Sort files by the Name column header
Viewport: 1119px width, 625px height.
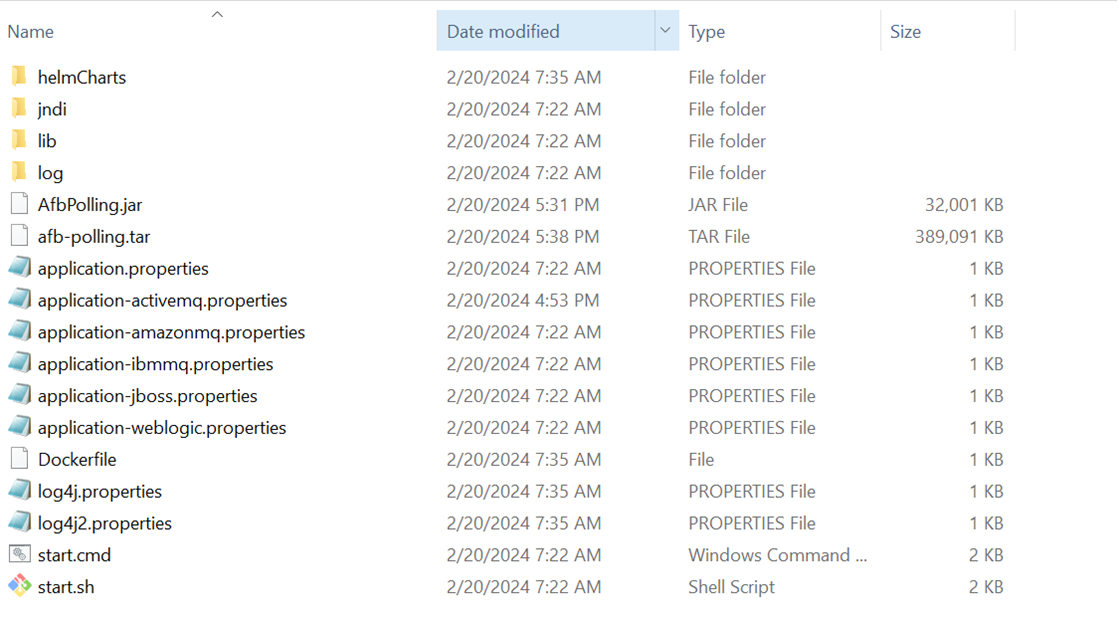pos(30,31)
